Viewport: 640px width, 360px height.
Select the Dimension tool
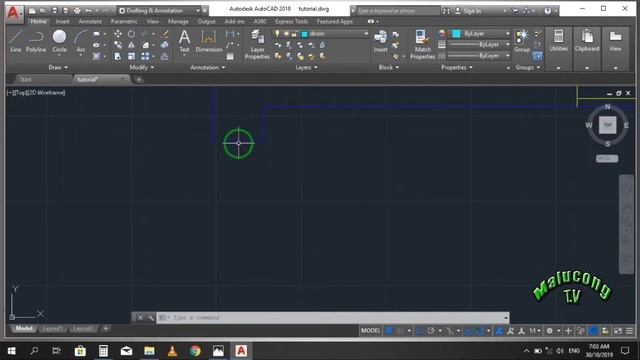click(x=209, y=41)
